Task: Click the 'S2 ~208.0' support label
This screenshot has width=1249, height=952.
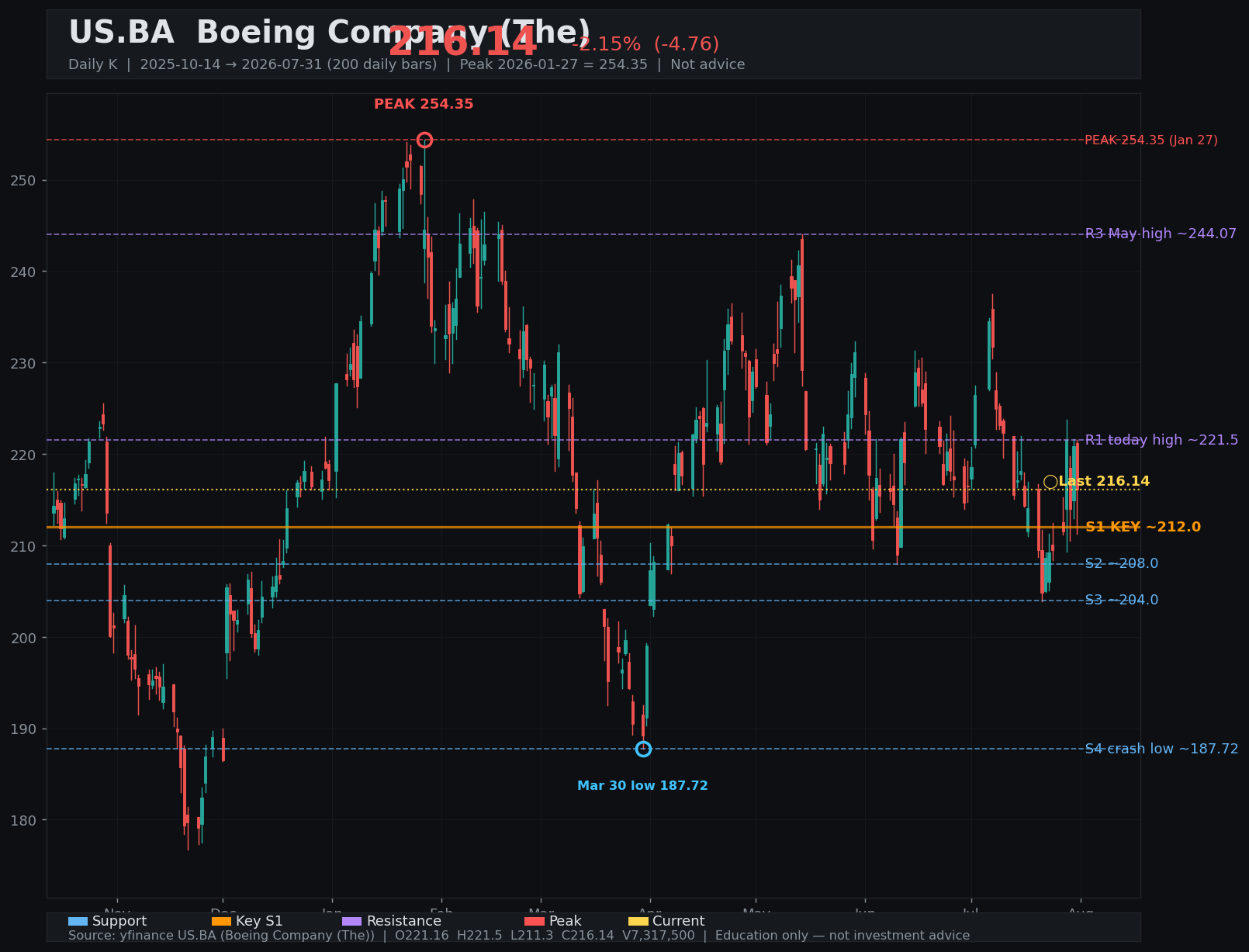Action: (1121, 563)
